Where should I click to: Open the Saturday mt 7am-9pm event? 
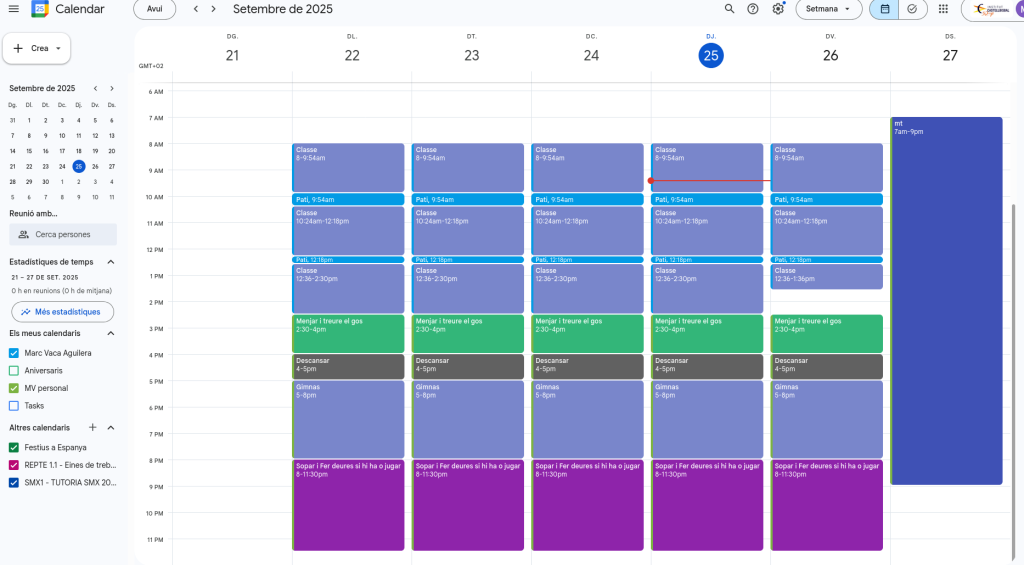point(946,300)
